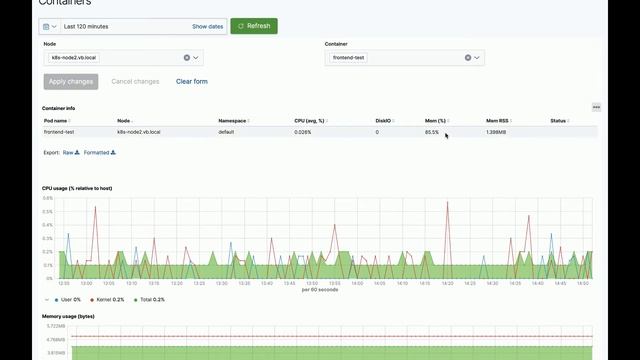Click the 'frontend-test' pod name cell
The width and height of the screenshot is (640, 360).
pos(59,132)
